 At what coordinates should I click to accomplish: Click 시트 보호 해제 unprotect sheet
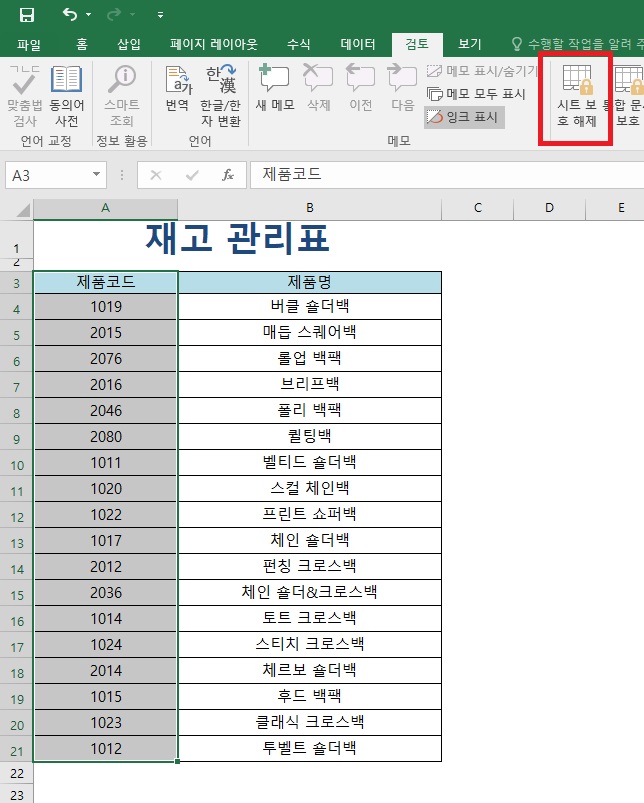click(x=576, y=96)
